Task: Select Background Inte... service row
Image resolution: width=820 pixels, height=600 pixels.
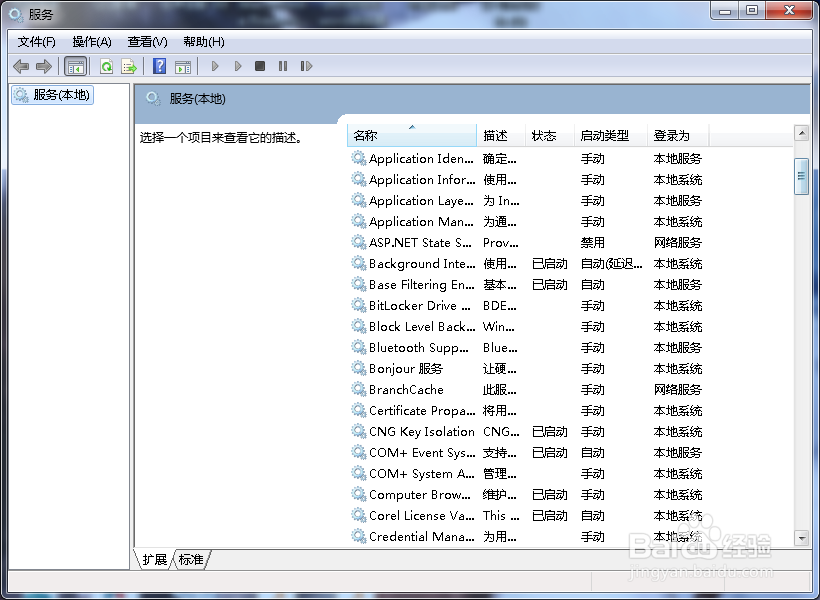Action: 527,264
